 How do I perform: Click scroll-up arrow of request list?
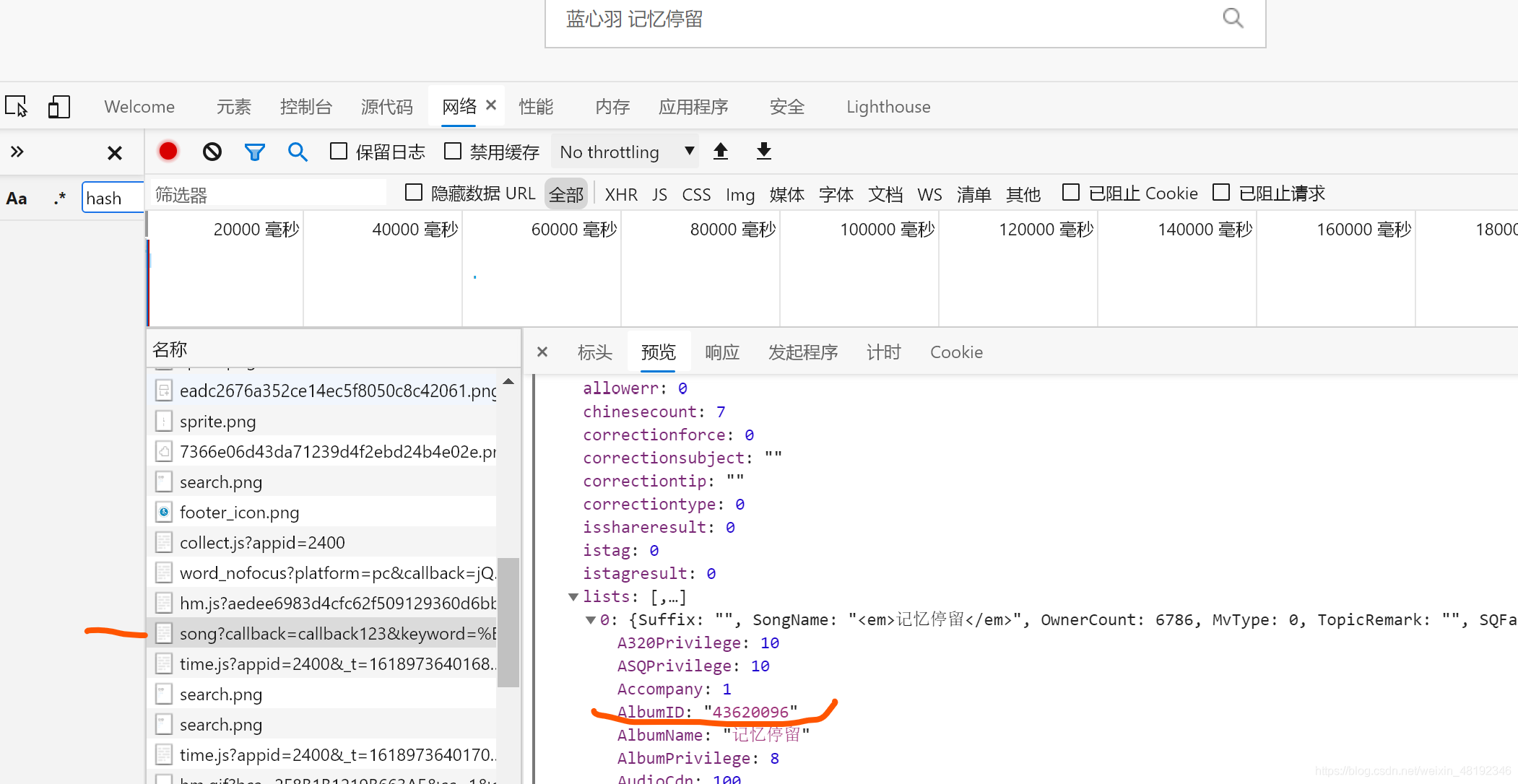(508, 381)
